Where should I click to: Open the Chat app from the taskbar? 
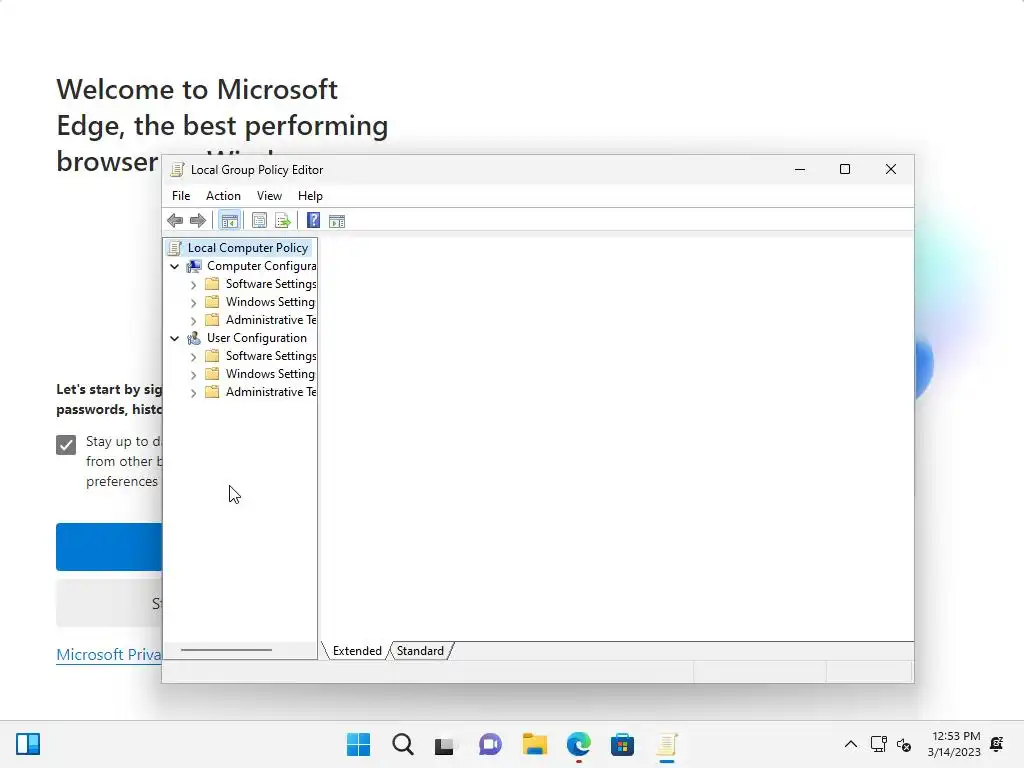[490, 744]
